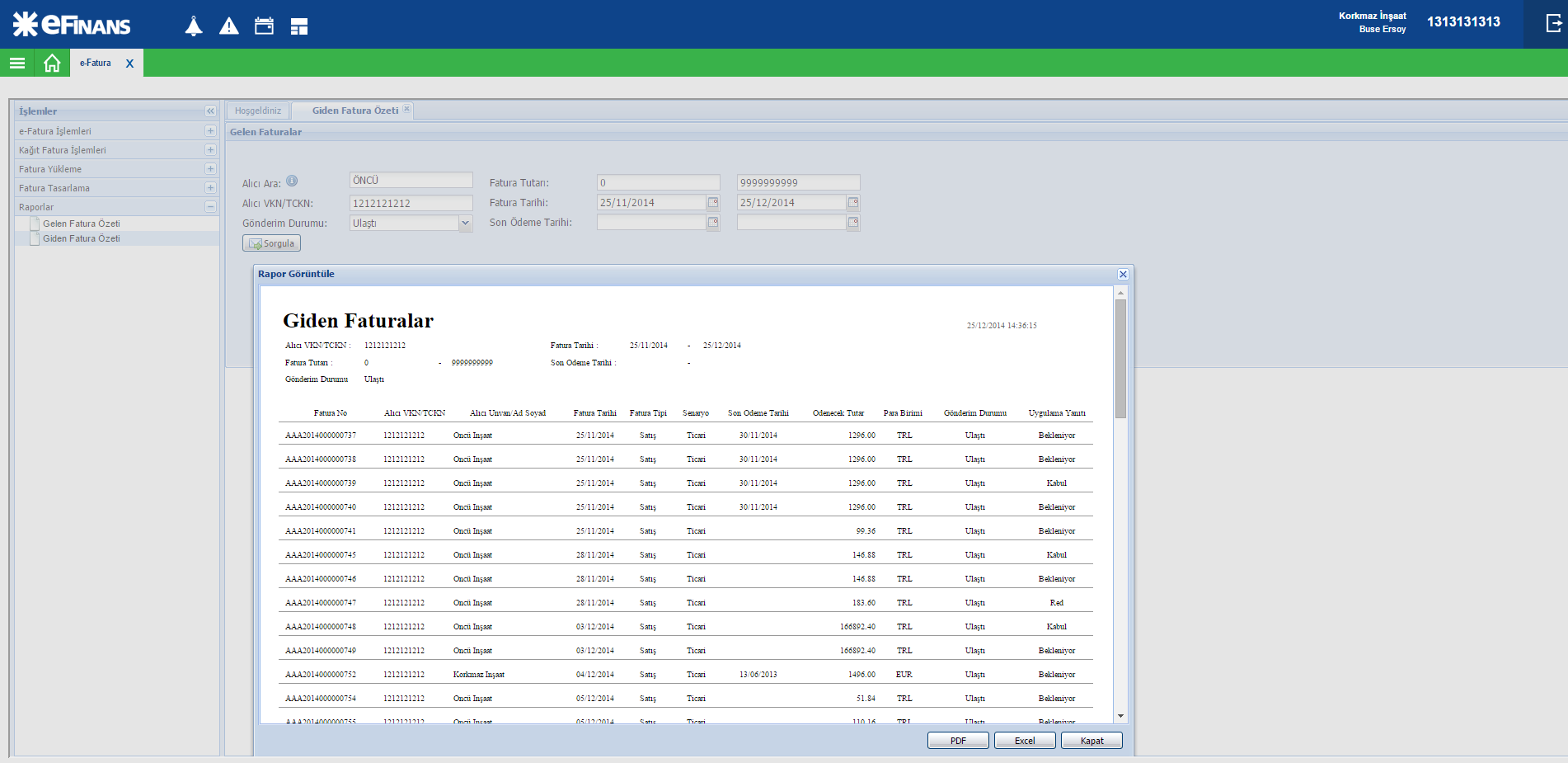Open the Gönderim Durumu dropdown
The height and width of the screenshot is (763, 1568).
[466, 223]
